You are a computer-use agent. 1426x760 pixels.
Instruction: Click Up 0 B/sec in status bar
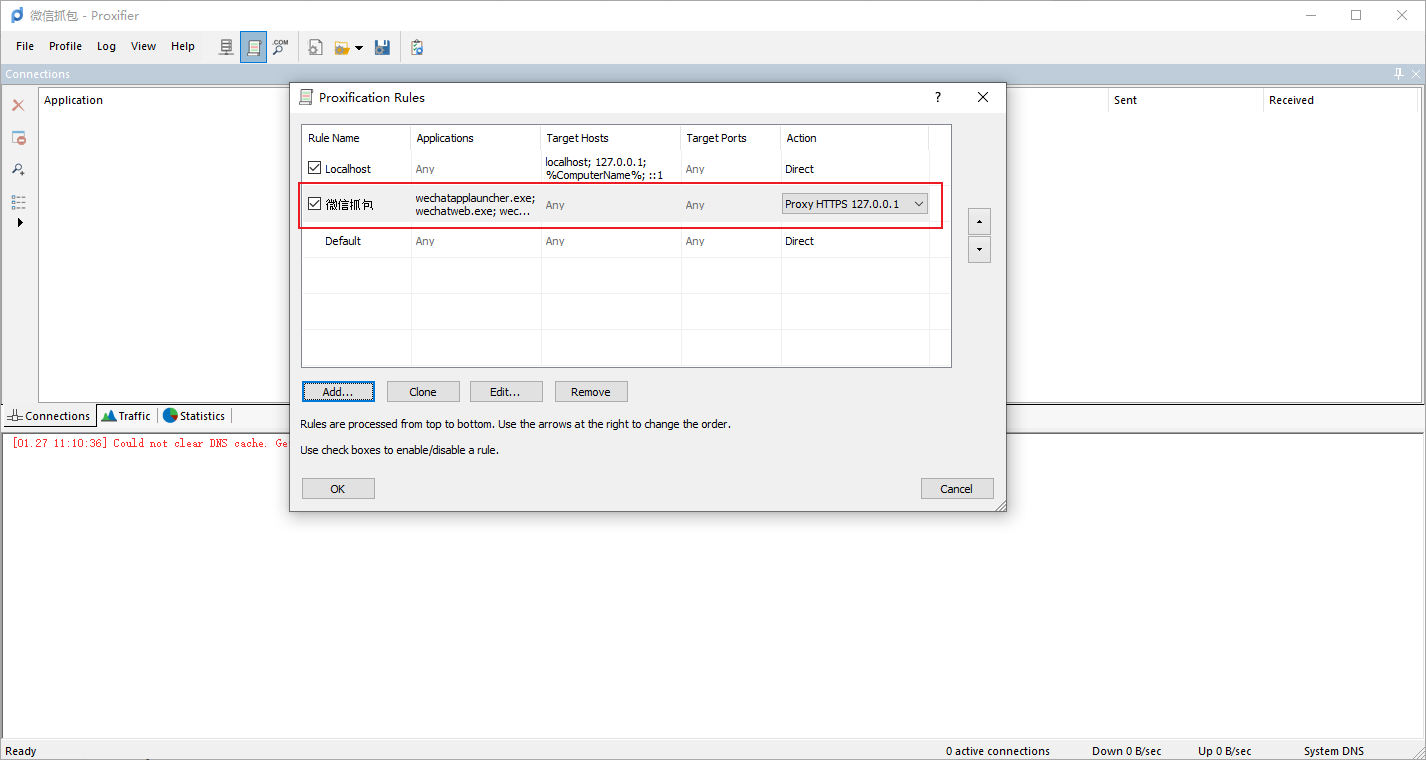(x=1225, y=751)
